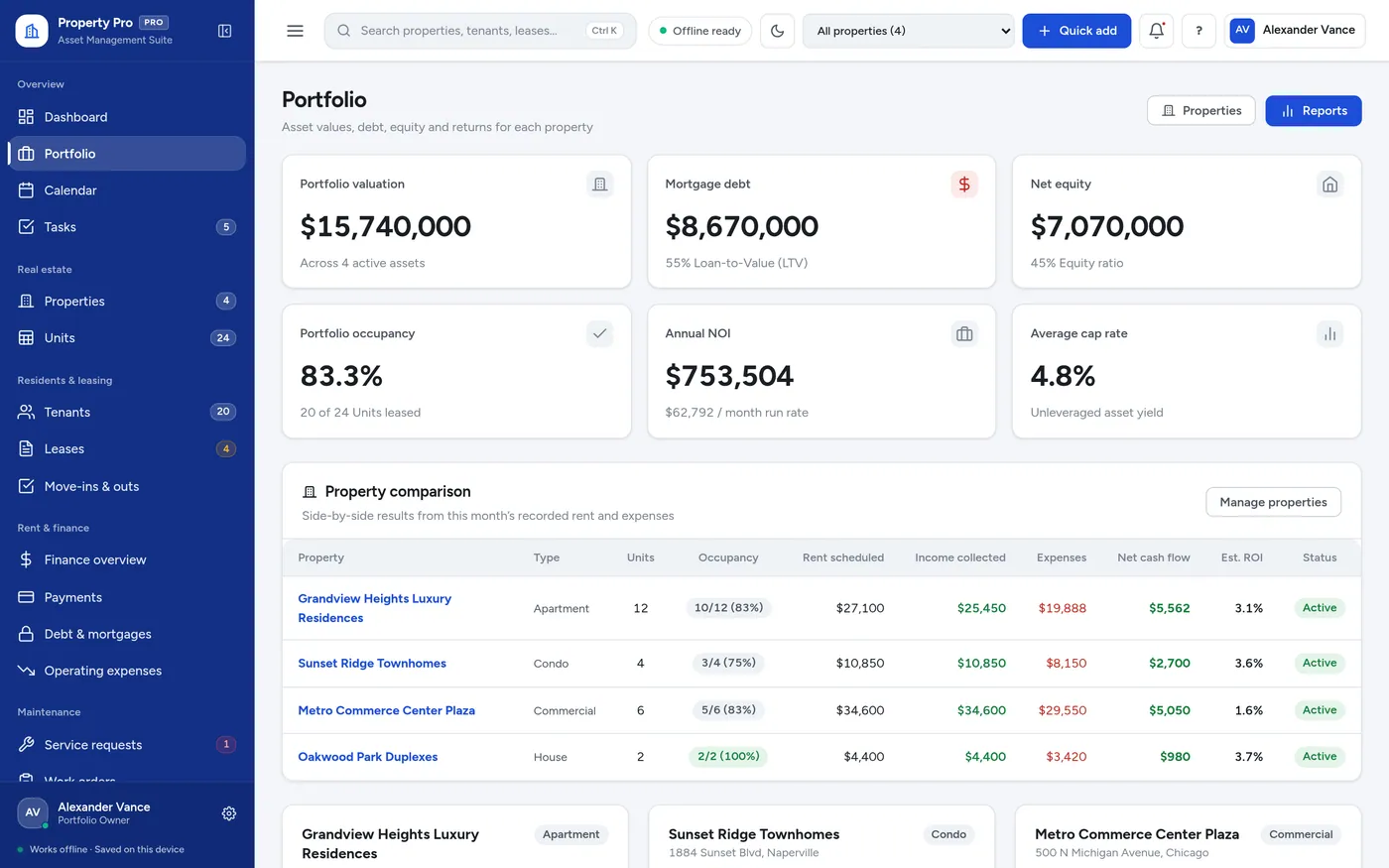Click Property Pro logo icon
This screenshot has width=1389, height=868.
32,31
